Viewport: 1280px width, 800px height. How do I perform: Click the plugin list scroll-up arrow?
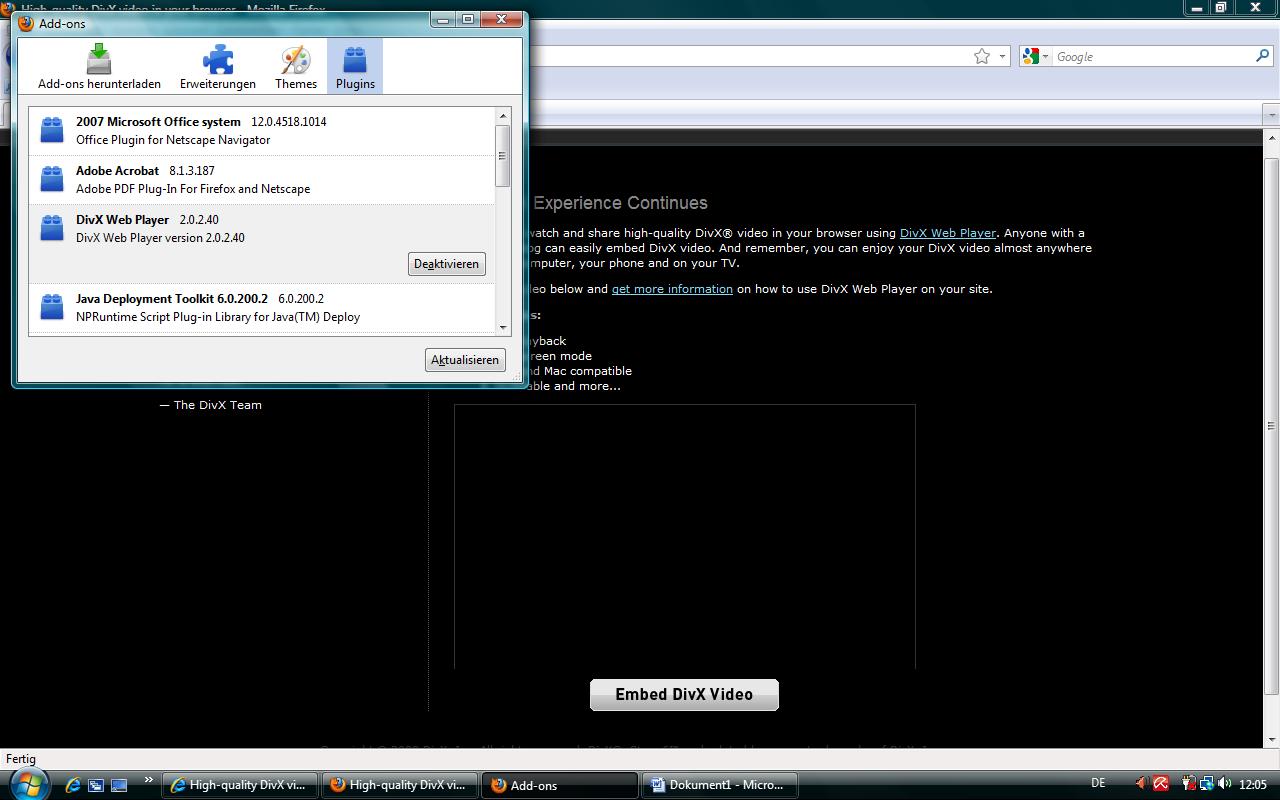point(503,117)
